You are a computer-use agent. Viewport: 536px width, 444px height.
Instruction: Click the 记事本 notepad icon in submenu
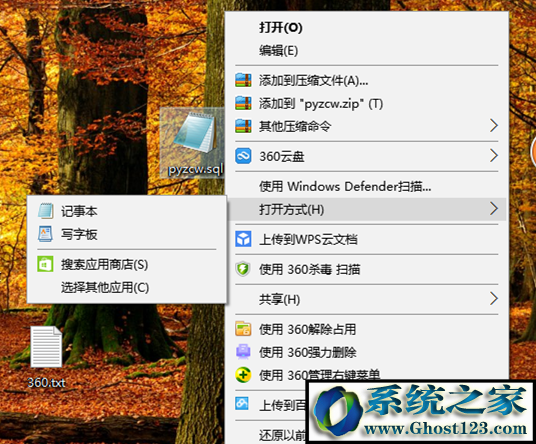coord(45,211)
